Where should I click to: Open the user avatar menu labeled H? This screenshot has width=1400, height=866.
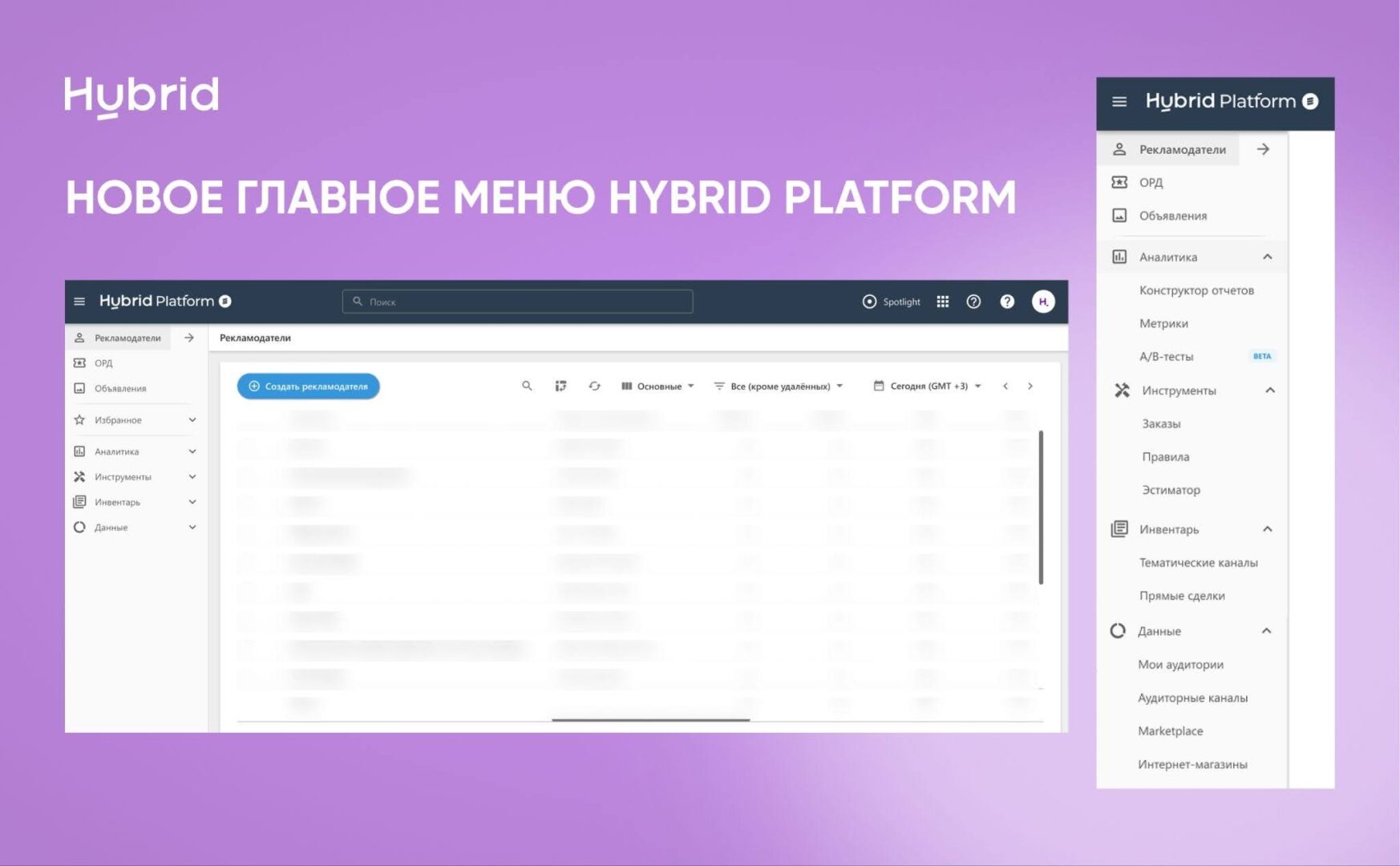click(x=1043, y=301)
